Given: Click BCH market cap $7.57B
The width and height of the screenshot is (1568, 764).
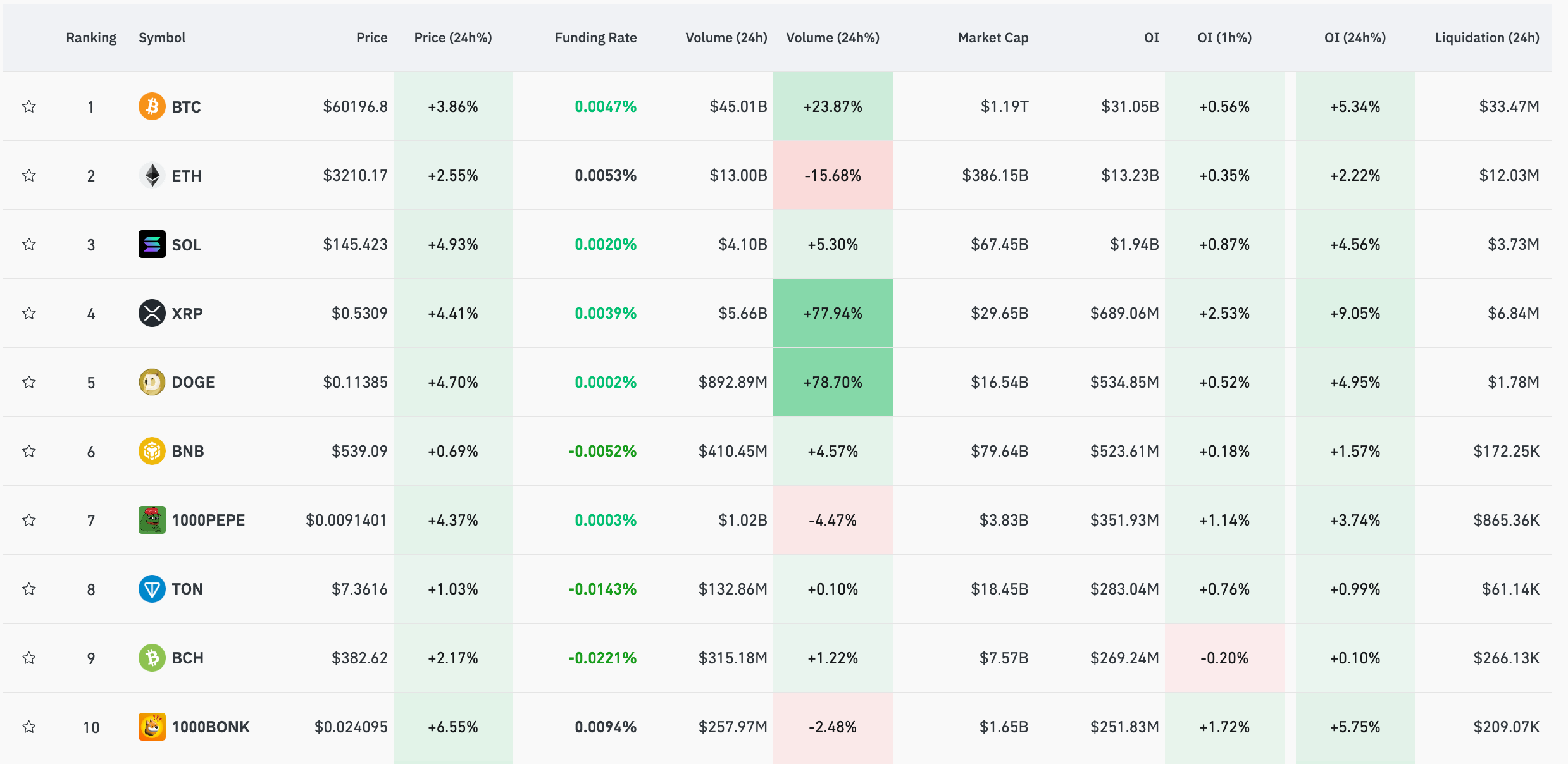Looking at the screenshot, I should [1004, 658].
